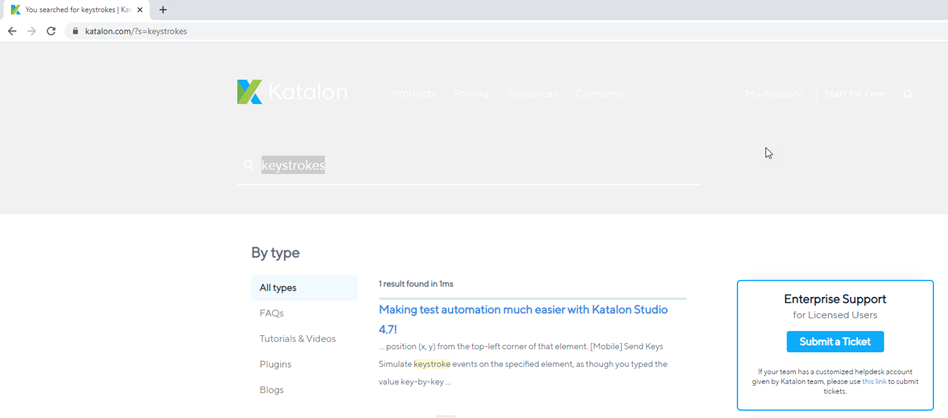Screen dimensions: 948x418
Task: Click the '1 result found in 1ms' text
Action: coord(416,284)
